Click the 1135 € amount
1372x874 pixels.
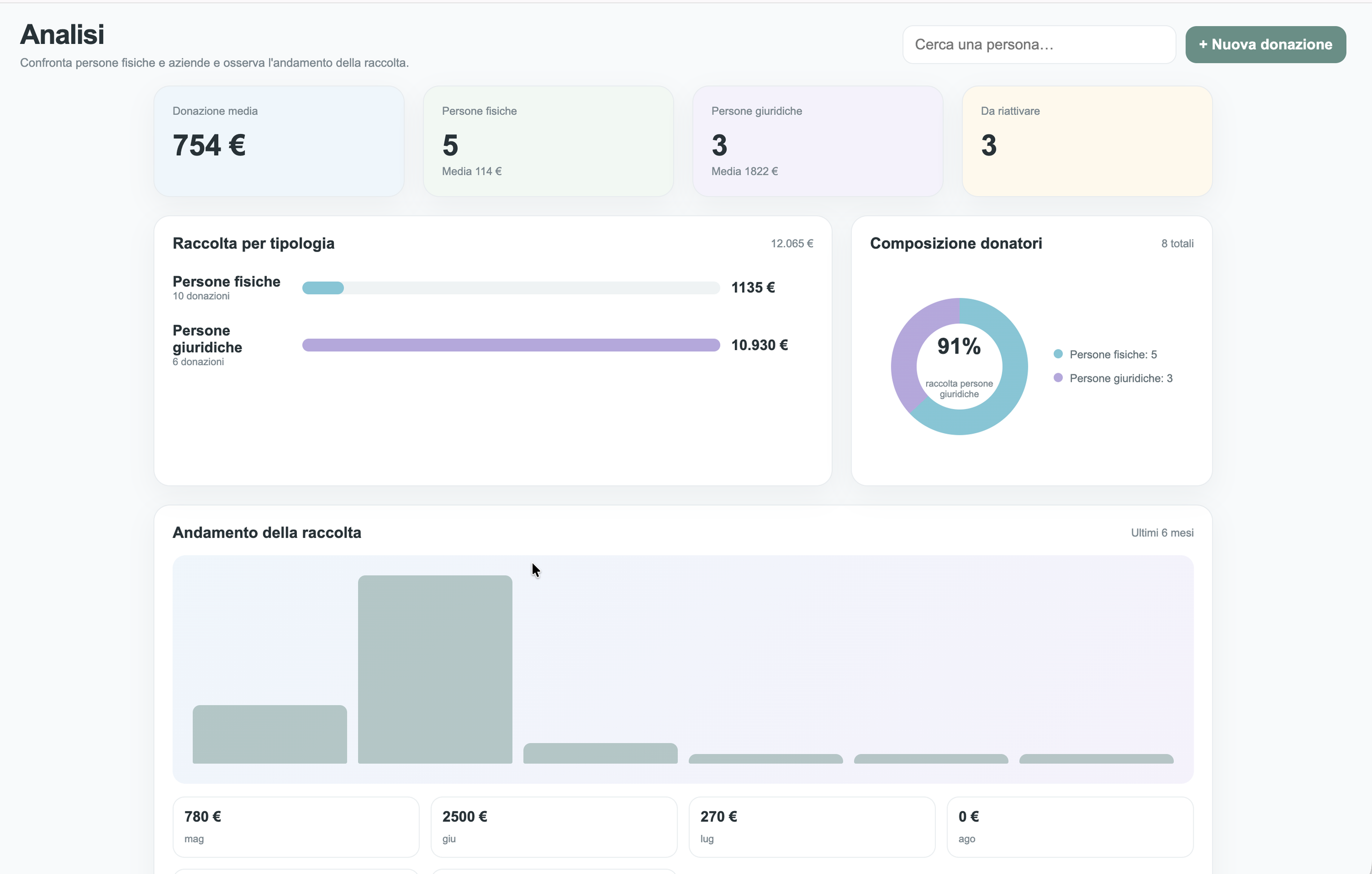pyautogui.click(x=752, y=288)
